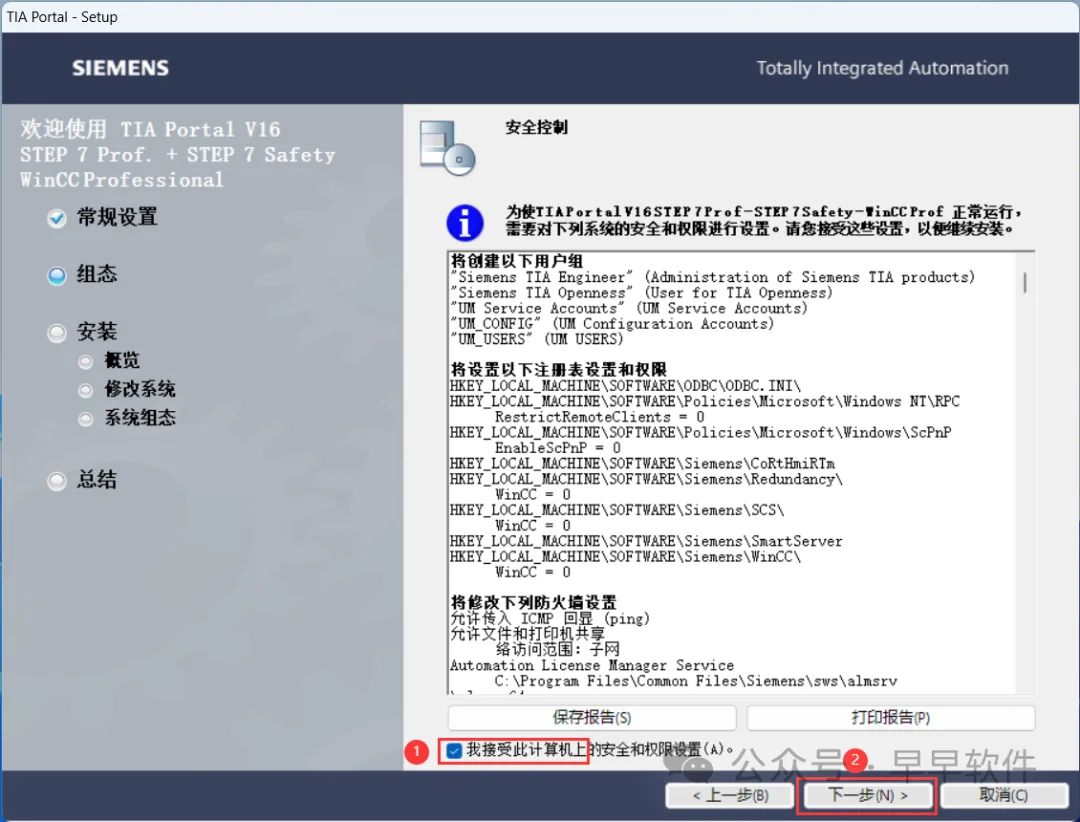Click the "Siemens TIA Openness" line
This screenshot has width=1080, height=822.
641,293
